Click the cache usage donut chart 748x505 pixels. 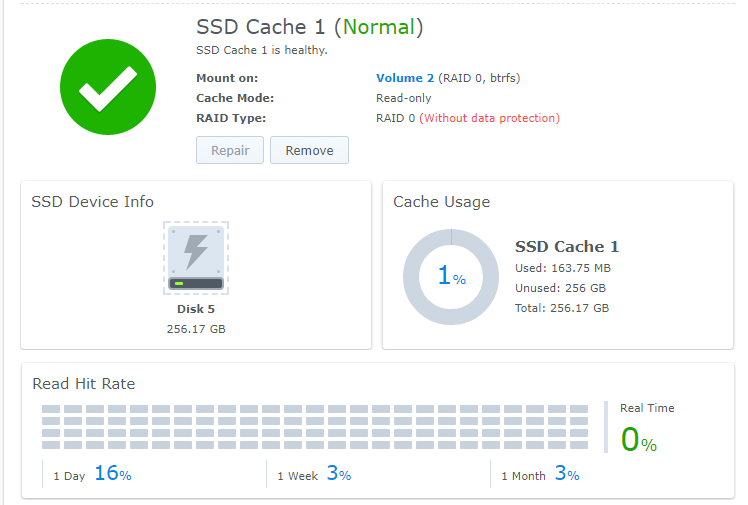click(x=451, y=277)
